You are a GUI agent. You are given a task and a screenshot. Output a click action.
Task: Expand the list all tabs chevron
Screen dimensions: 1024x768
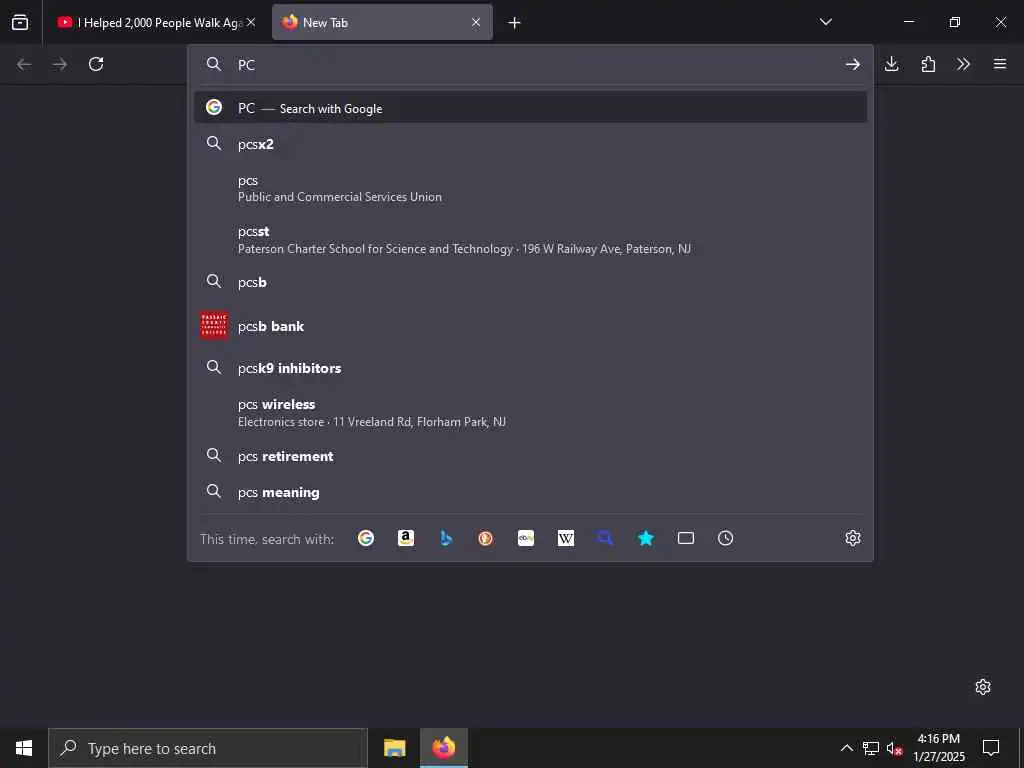[825, 22]
